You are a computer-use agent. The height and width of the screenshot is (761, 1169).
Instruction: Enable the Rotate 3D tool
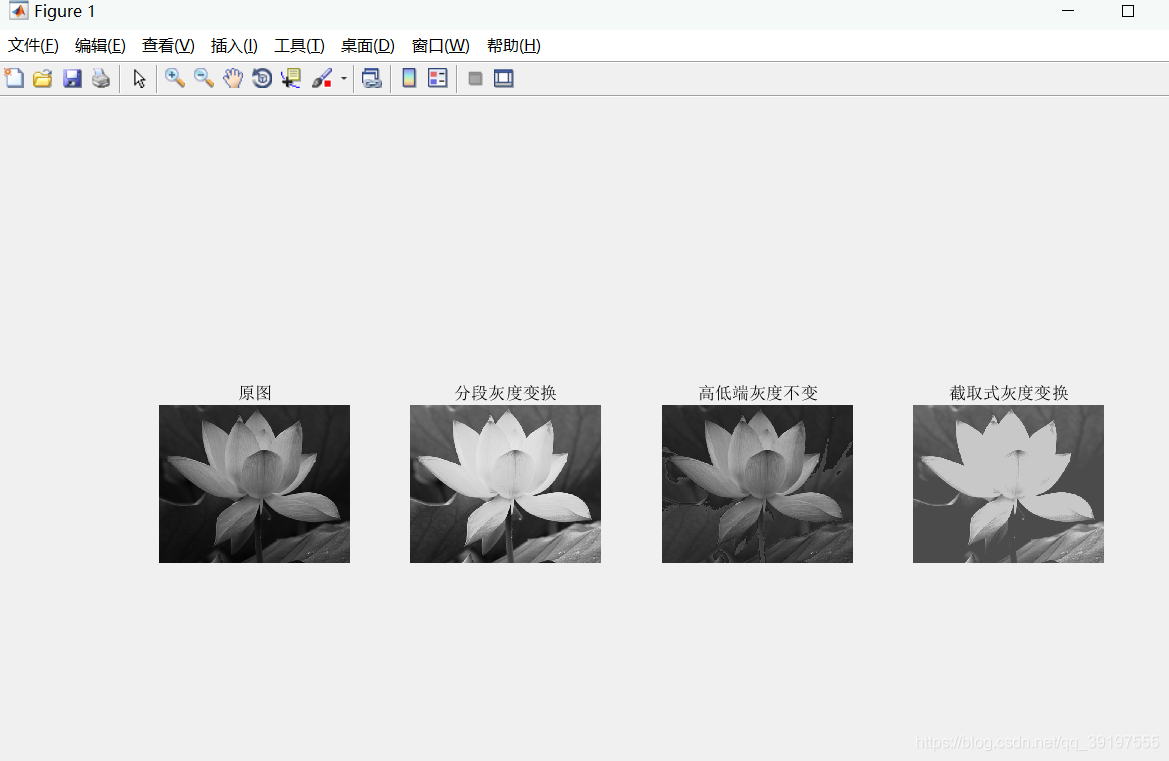[262, 78]
